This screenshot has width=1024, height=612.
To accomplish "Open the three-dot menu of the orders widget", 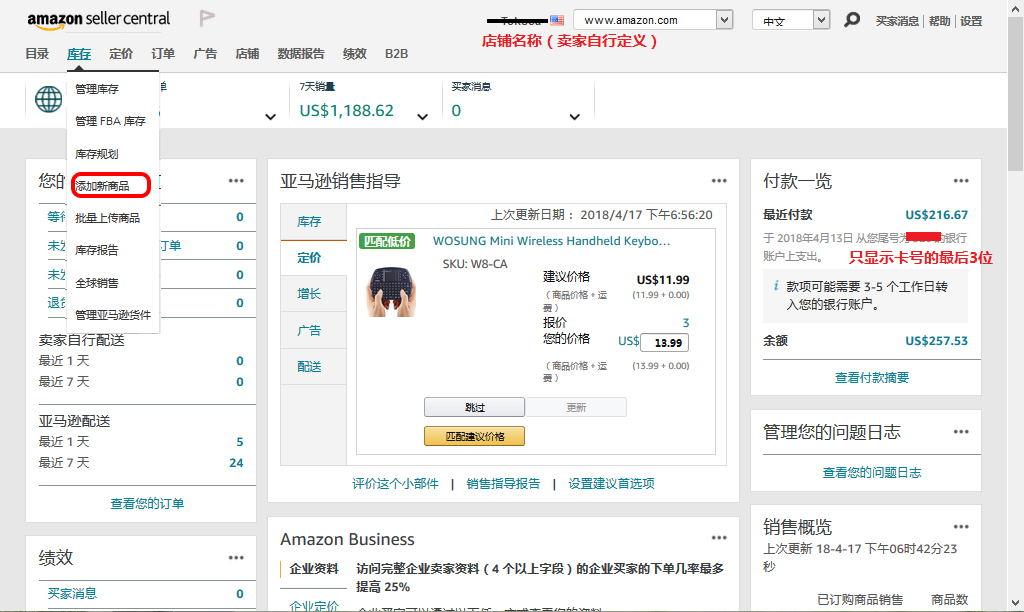I will coord(236,181).
